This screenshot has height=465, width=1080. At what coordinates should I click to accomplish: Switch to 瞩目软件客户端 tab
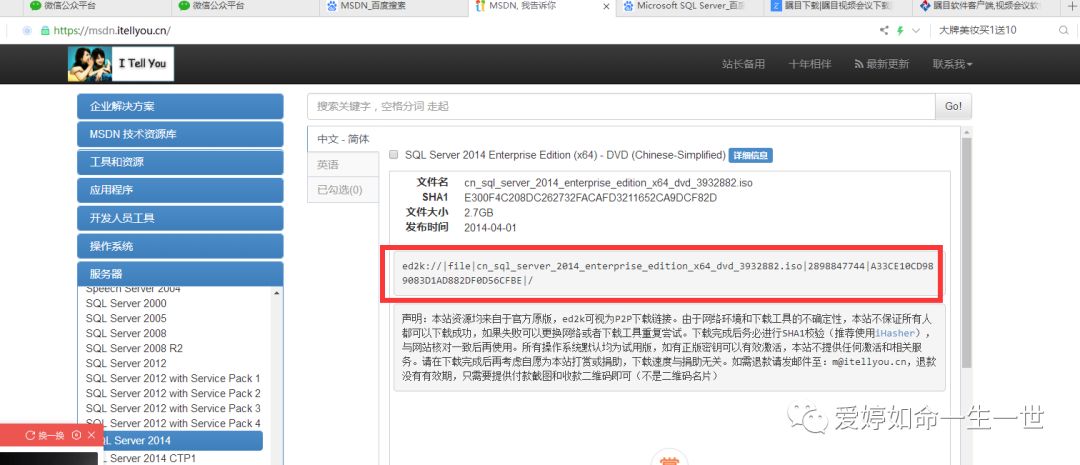point(985,6)
